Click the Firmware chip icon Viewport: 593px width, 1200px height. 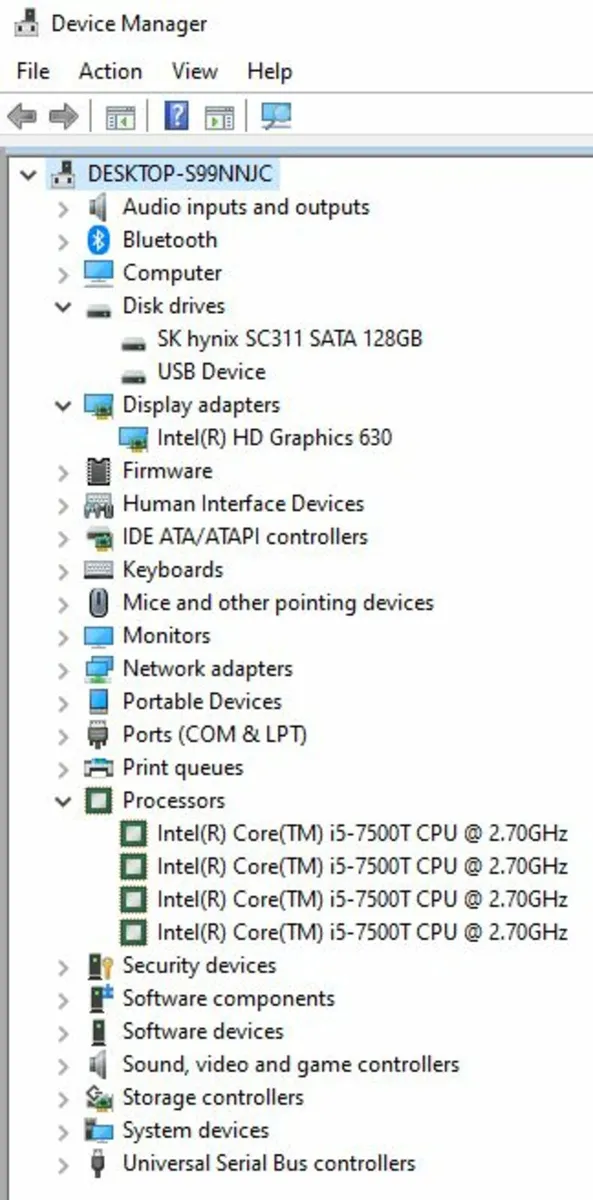tap(98, 471)
